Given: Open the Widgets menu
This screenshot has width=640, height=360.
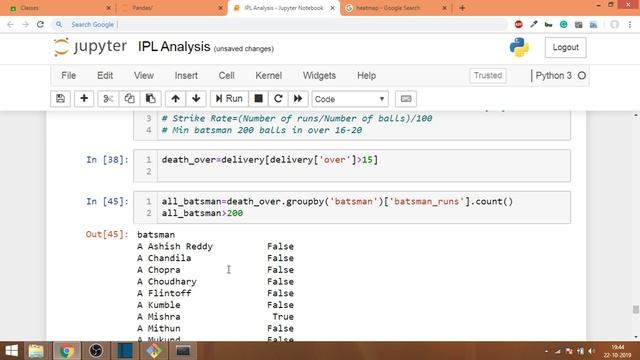Looking at the screenshot, I should [319, 76].
